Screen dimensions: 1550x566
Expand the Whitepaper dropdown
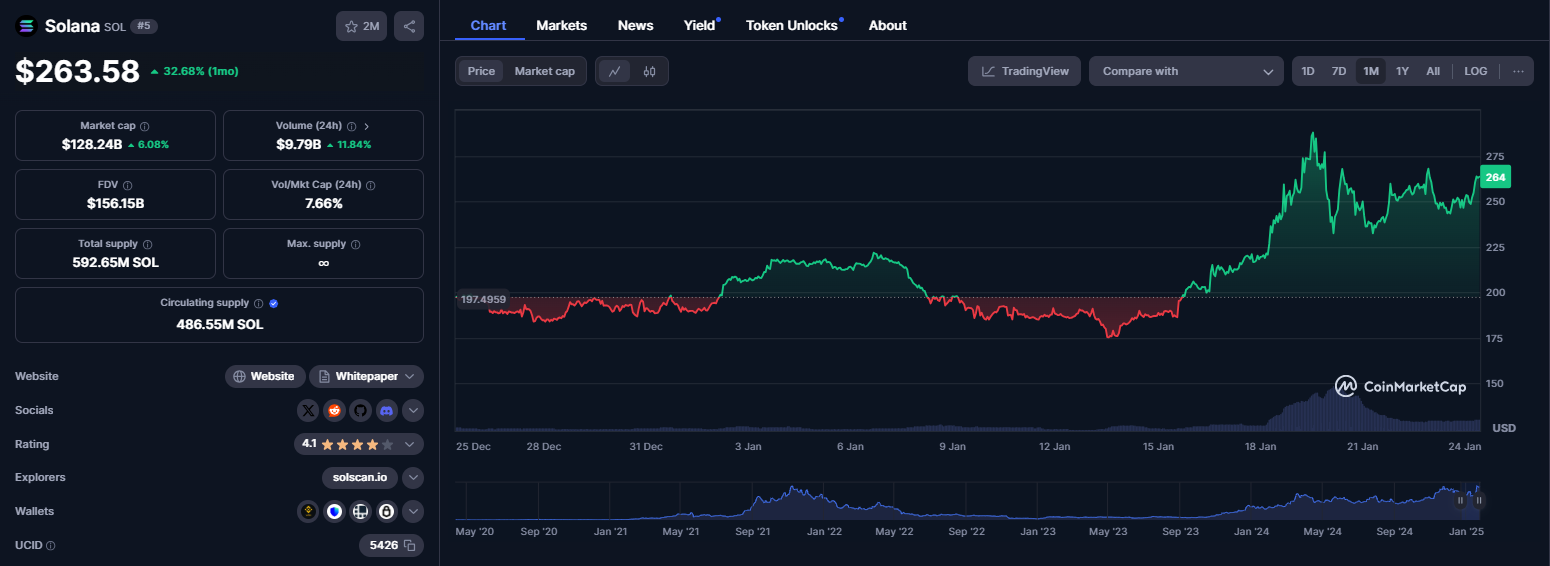366,376
